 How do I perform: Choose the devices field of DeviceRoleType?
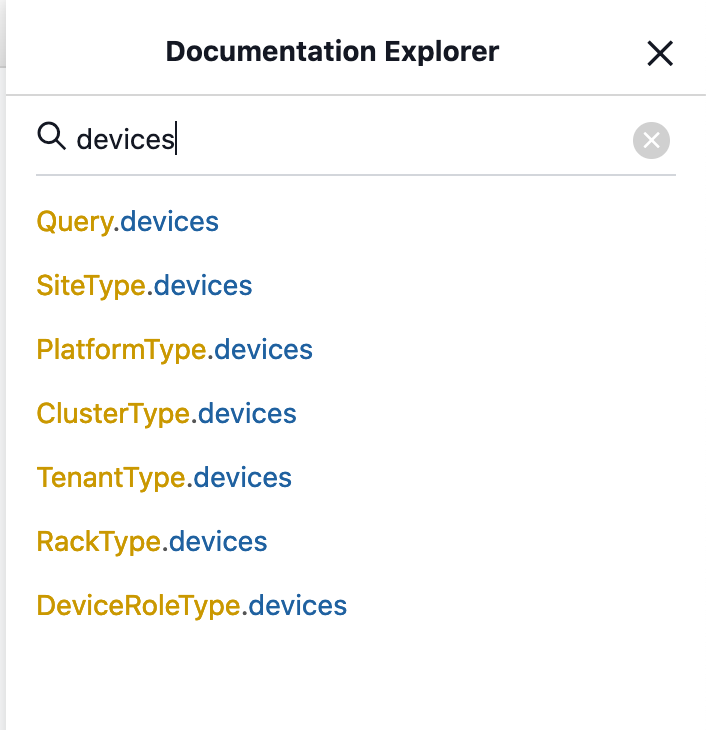pyautogui.click(x=298, y=606)
